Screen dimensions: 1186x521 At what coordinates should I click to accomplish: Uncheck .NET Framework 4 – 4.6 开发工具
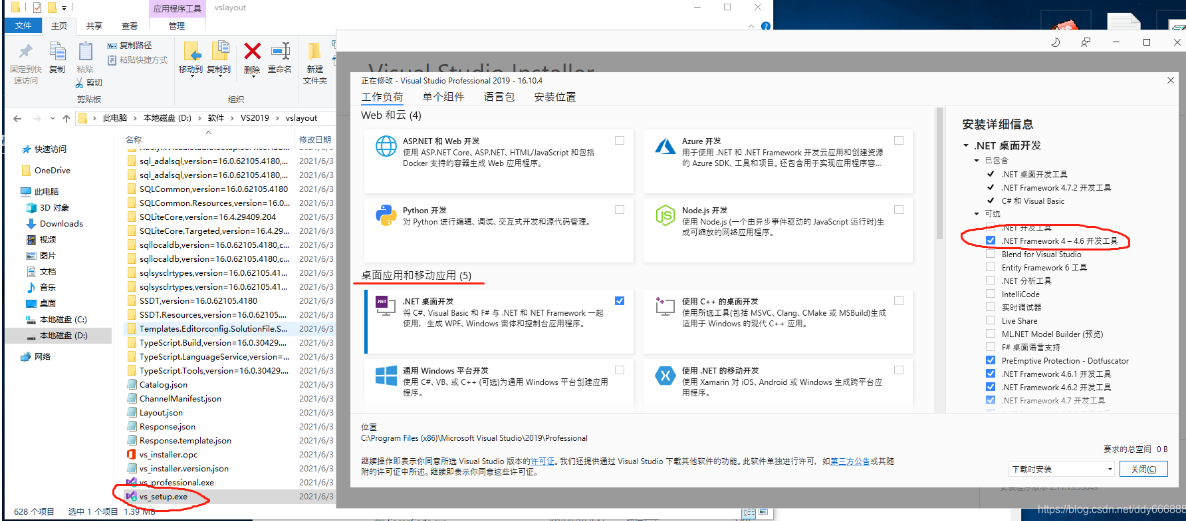pos(991,240)
